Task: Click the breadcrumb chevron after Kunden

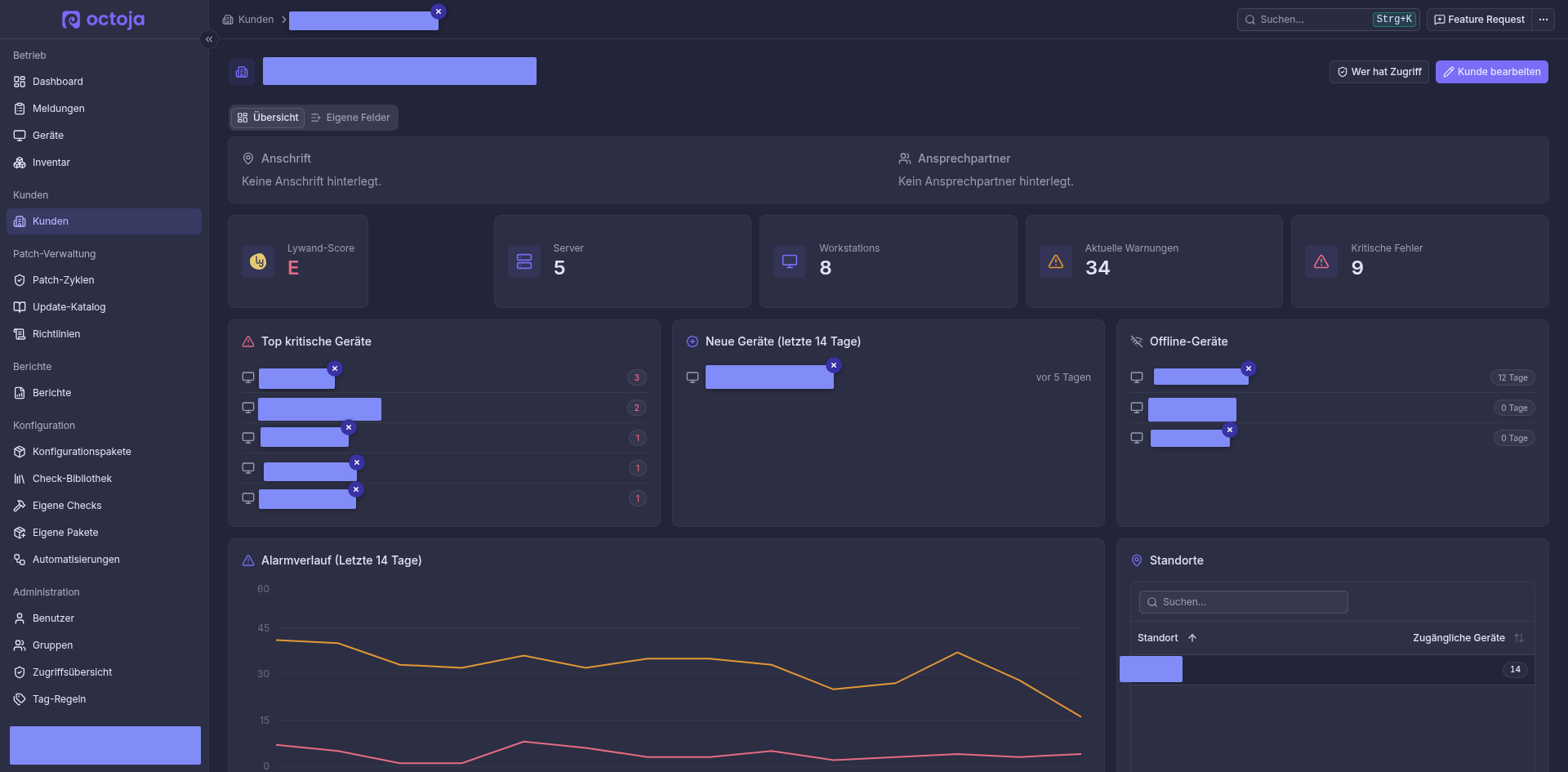Action: 284,20
